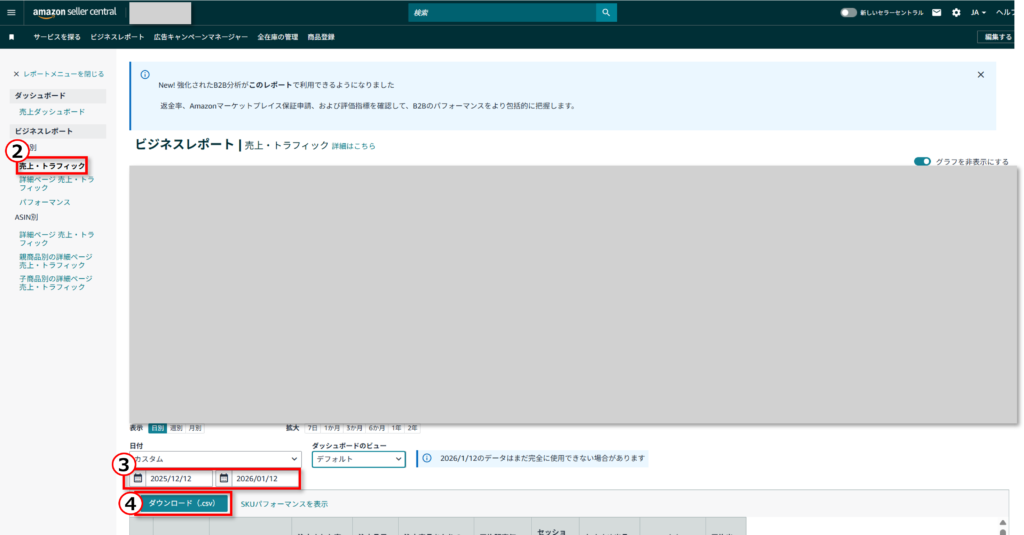Click the top search input field
This screenshot has width=1024, height=535.
(501, 12)
